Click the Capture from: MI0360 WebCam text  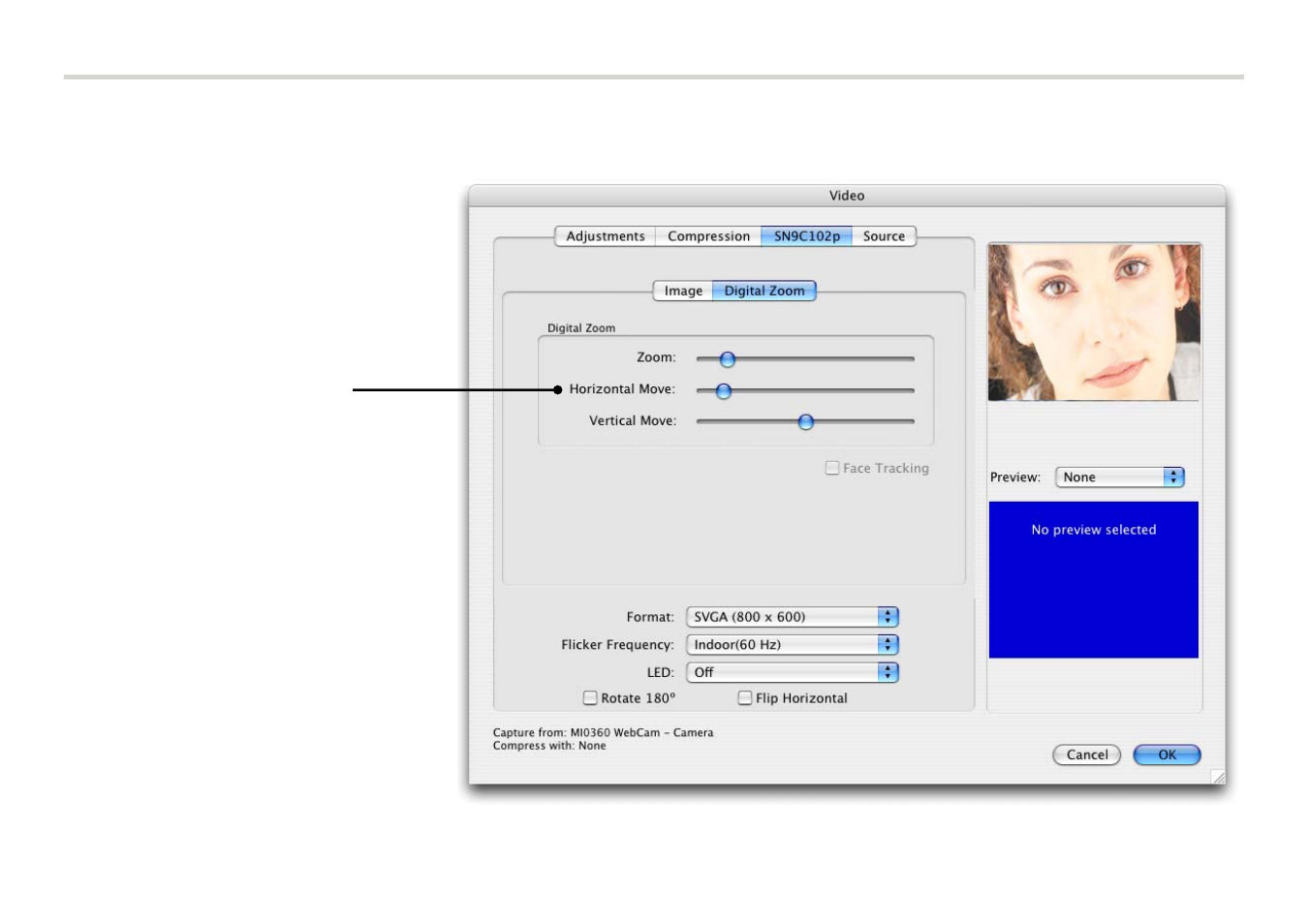point(603,732)
